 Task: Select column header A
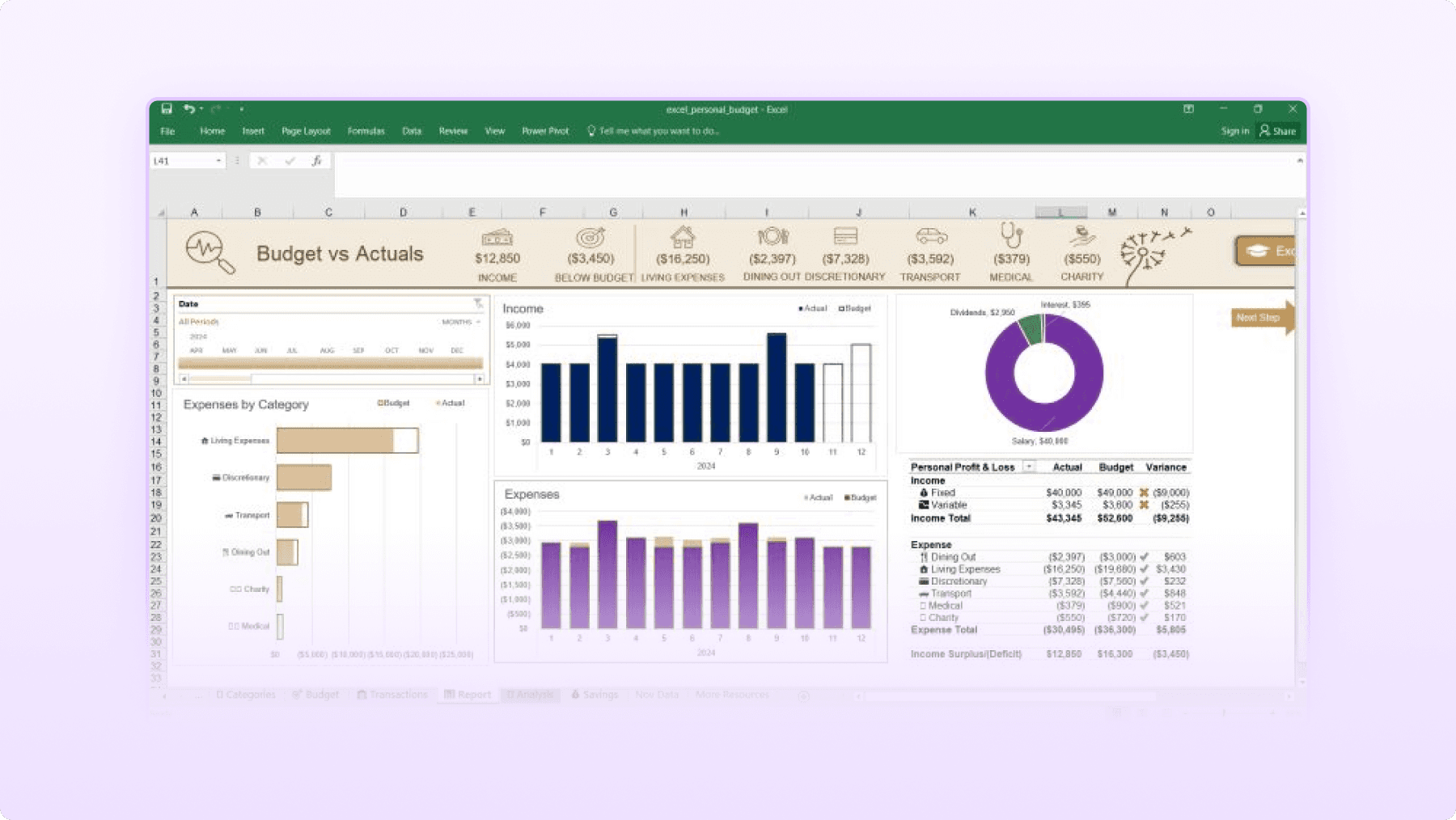point(194,212)
